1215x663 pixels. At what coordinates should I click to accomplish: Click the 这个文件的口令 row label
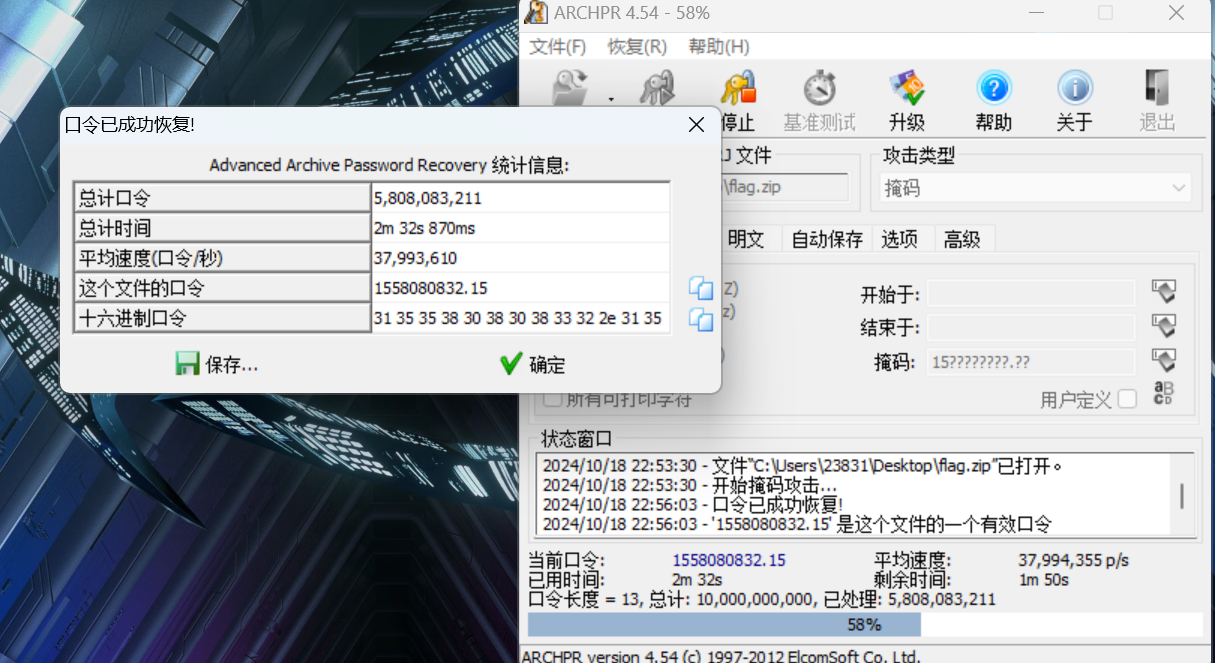click(x=223, y=288)
